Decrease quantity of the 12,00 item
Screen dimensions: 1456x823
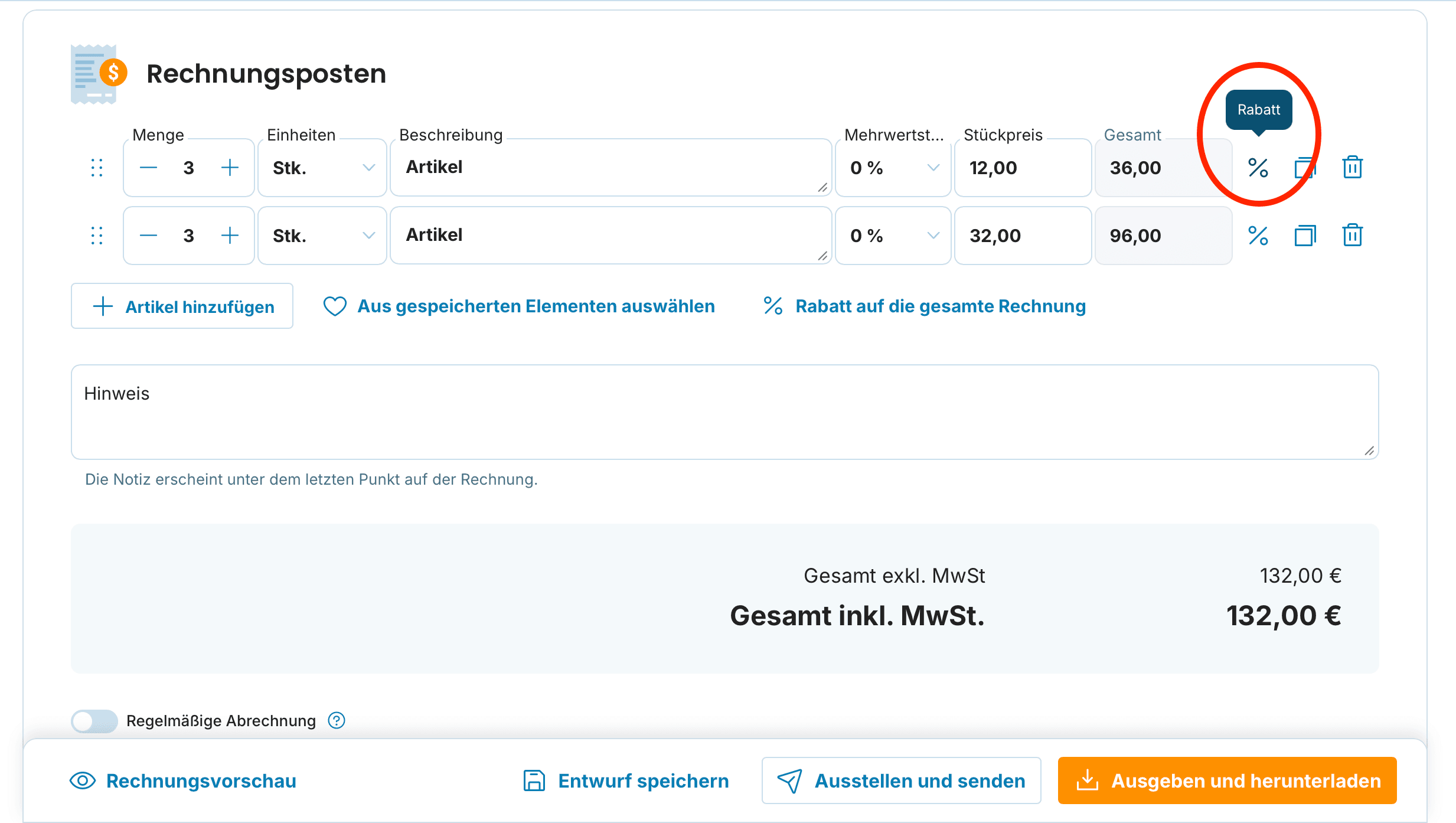tap(148, 168)
